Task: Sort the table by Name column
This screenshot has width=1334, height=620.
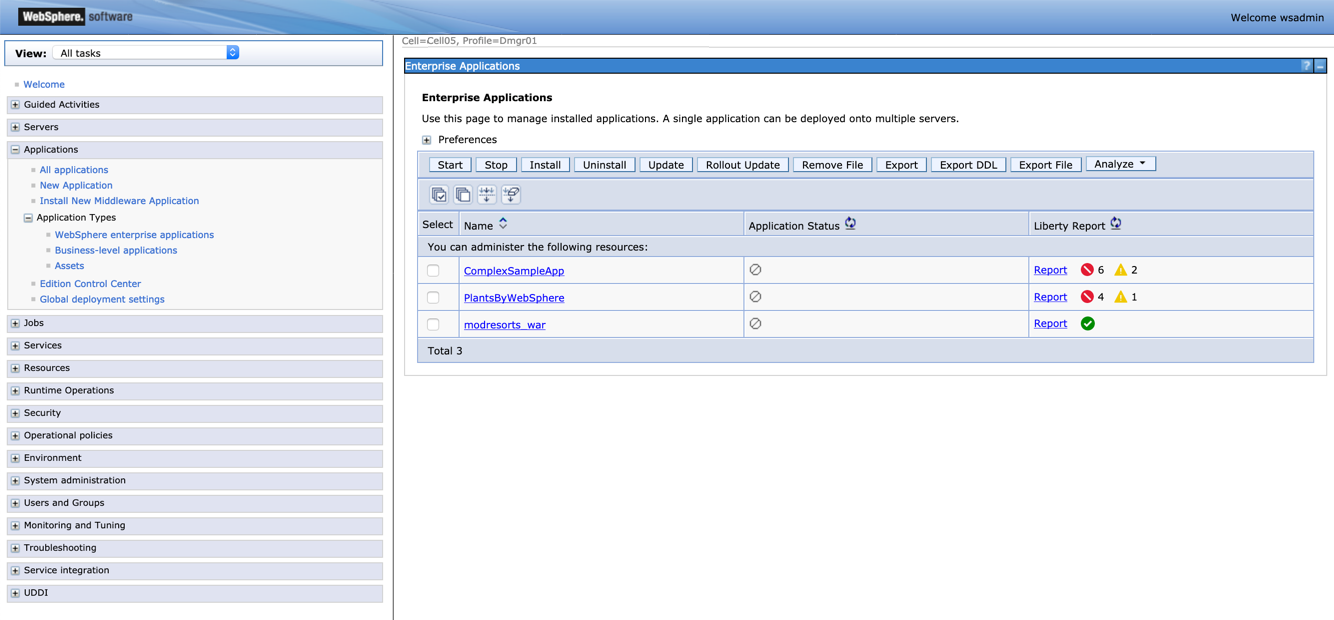Action: coord(503,224)
